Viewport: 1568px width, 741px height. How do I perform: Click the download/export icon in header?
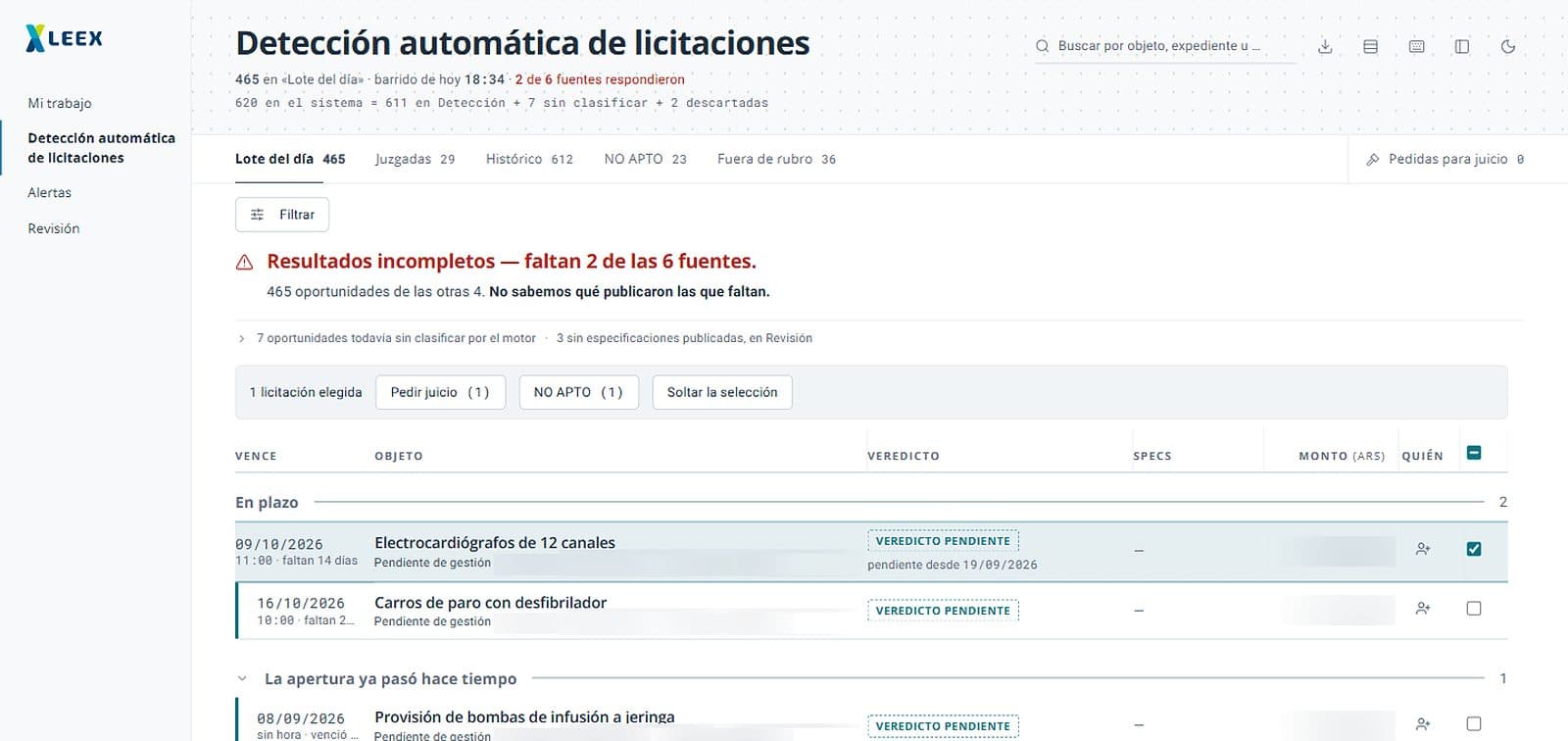click(x=1325, y=46)
